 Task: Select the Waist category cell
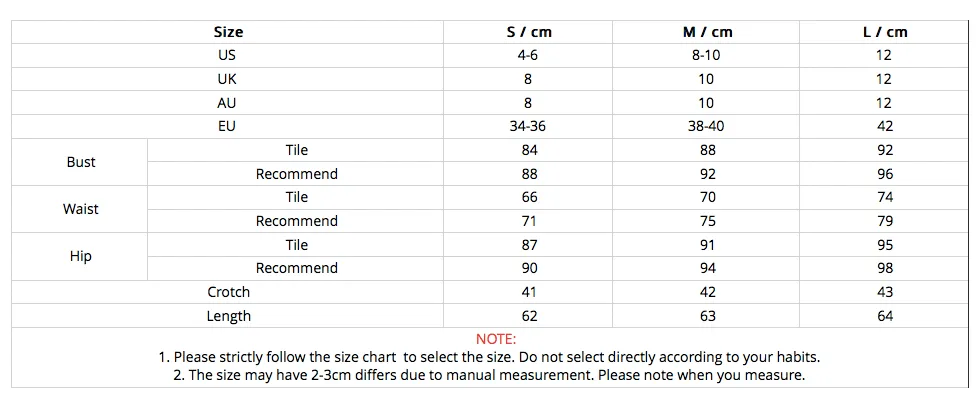[x=81, y=209]
